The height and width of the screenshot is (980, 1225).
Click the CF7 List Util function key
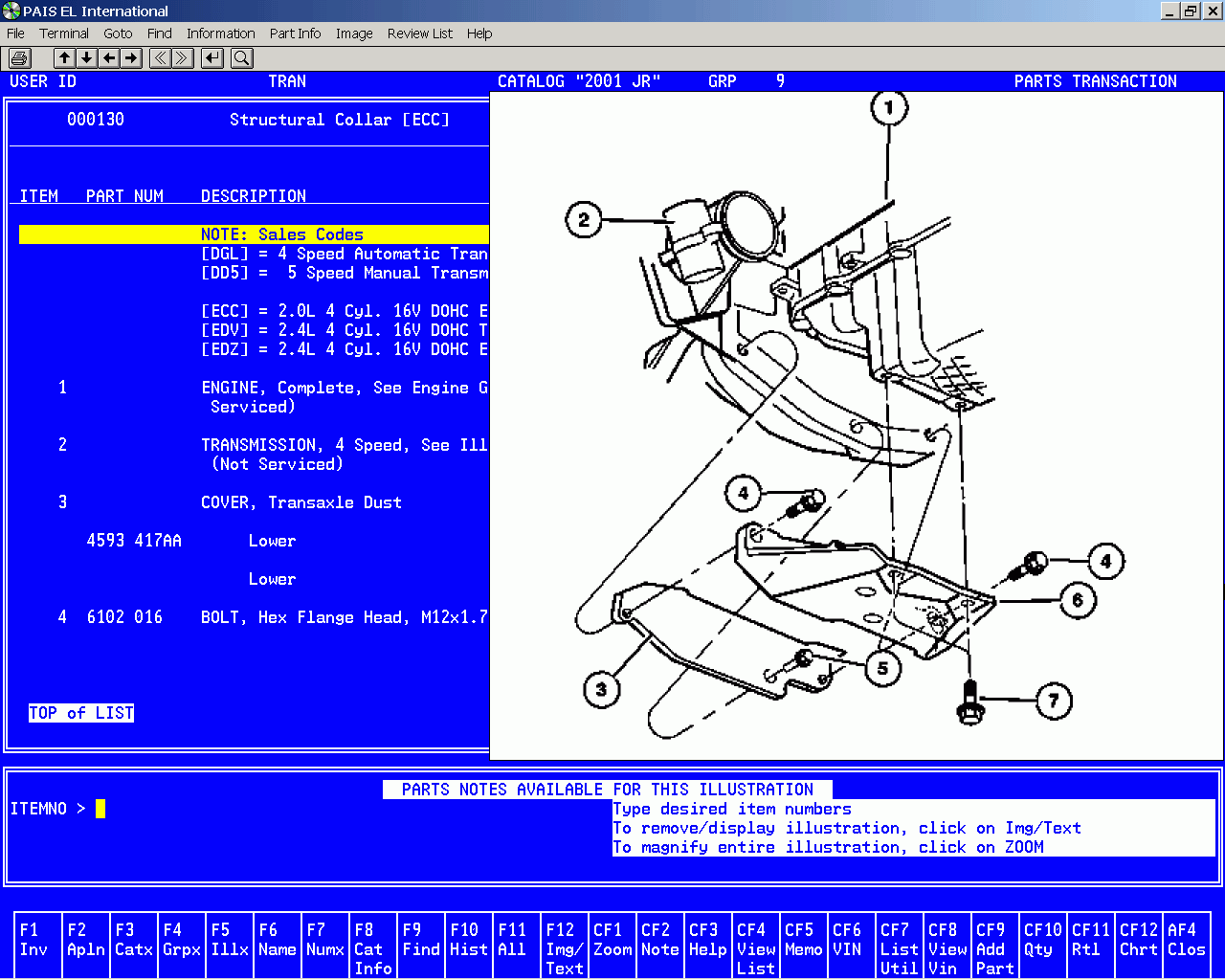[900, 946]
